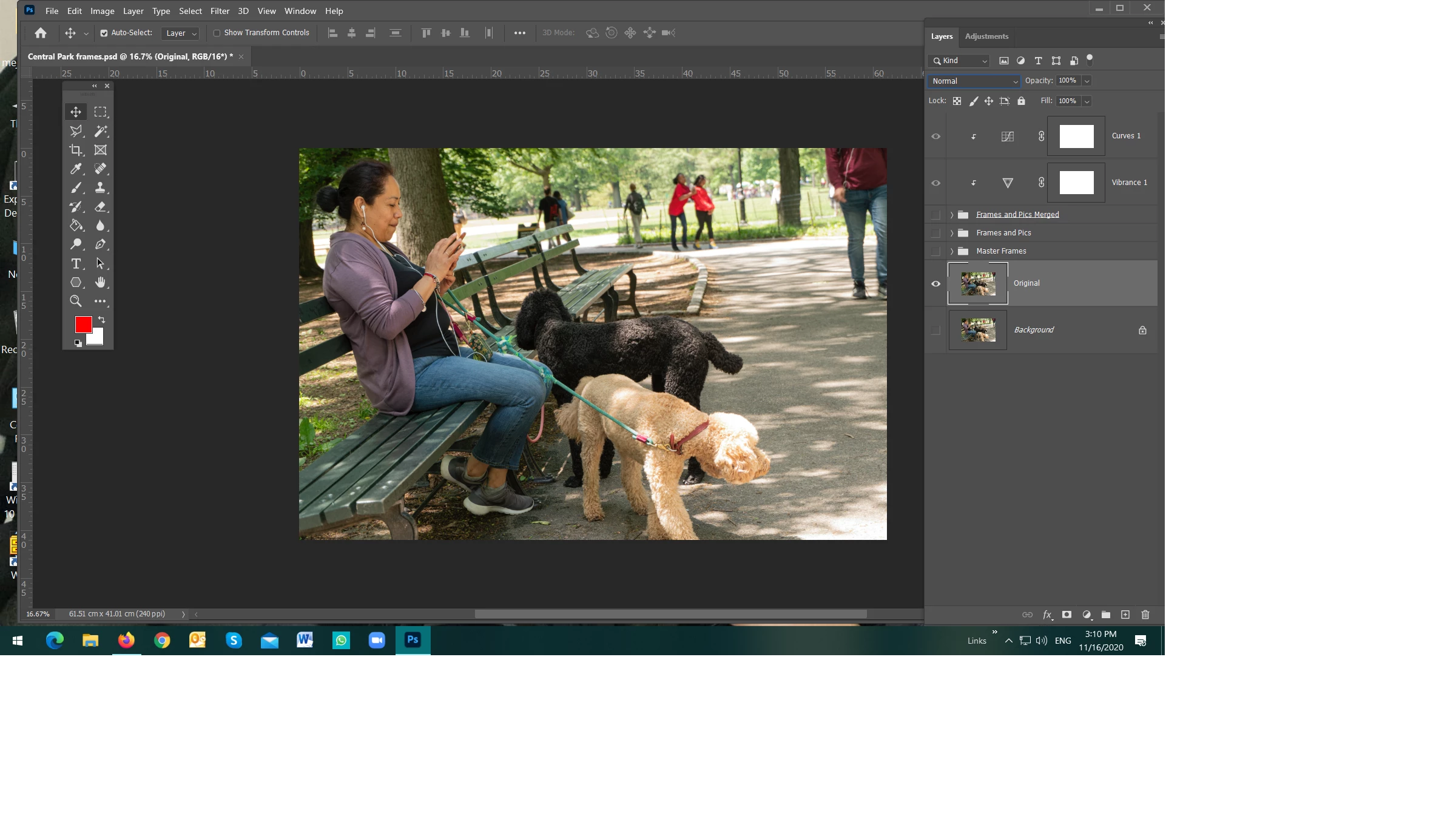Switch to the Adjustments tab
The width and height of the screenshot is (1456, 819).
pyautogui.click(x=986, y=36)
